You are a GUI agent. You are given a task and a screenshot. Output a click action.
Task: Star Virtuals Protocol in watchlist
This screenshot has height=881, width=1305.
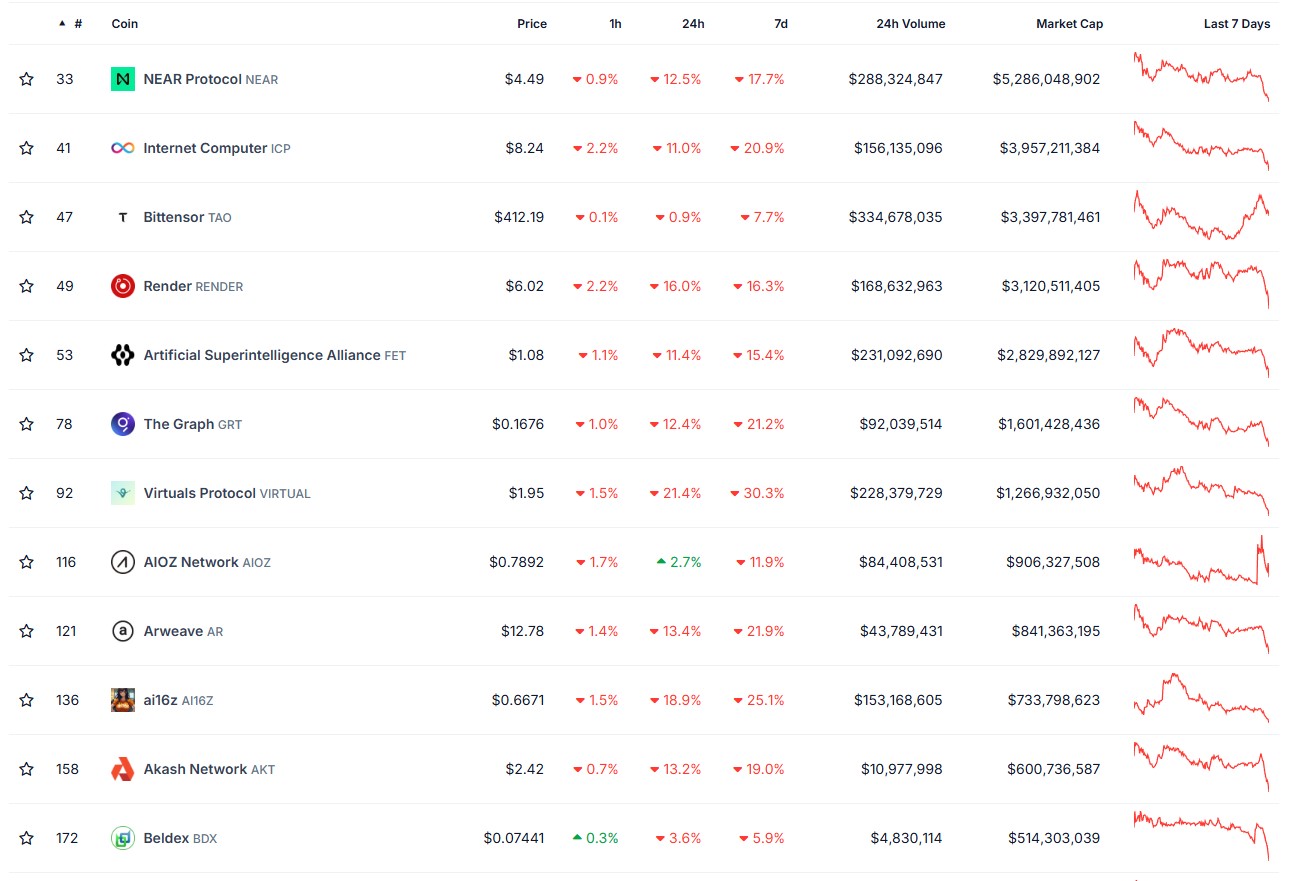point(27,493)
